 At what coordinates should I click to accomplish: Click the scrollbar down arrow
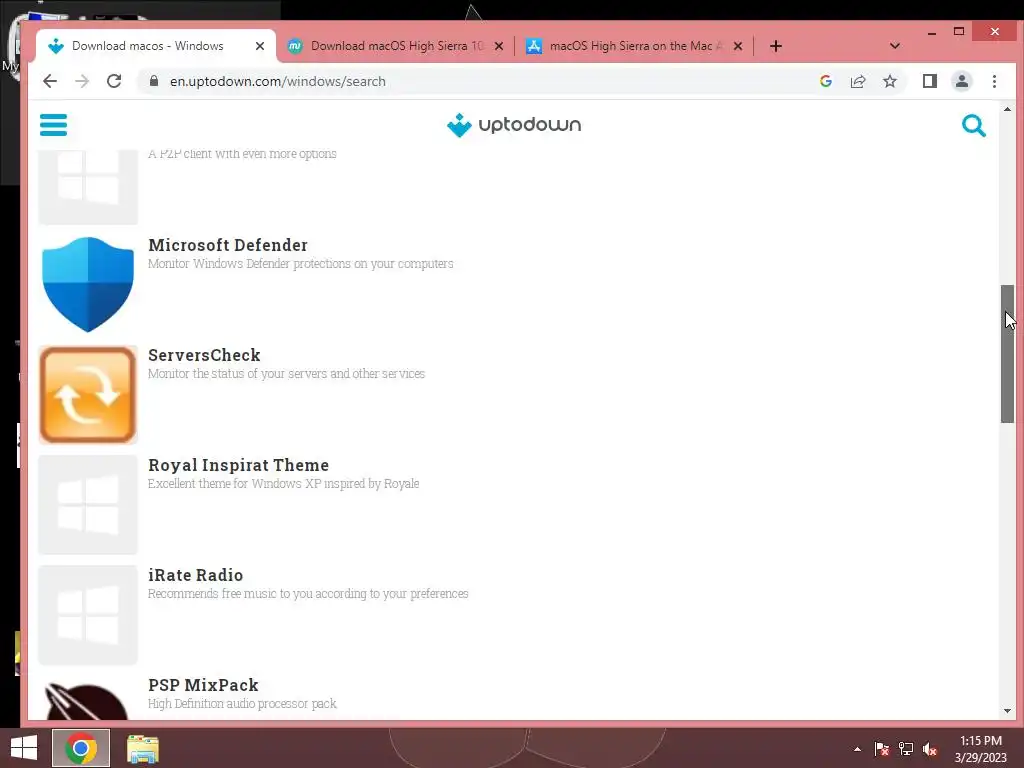(1007, 711)
